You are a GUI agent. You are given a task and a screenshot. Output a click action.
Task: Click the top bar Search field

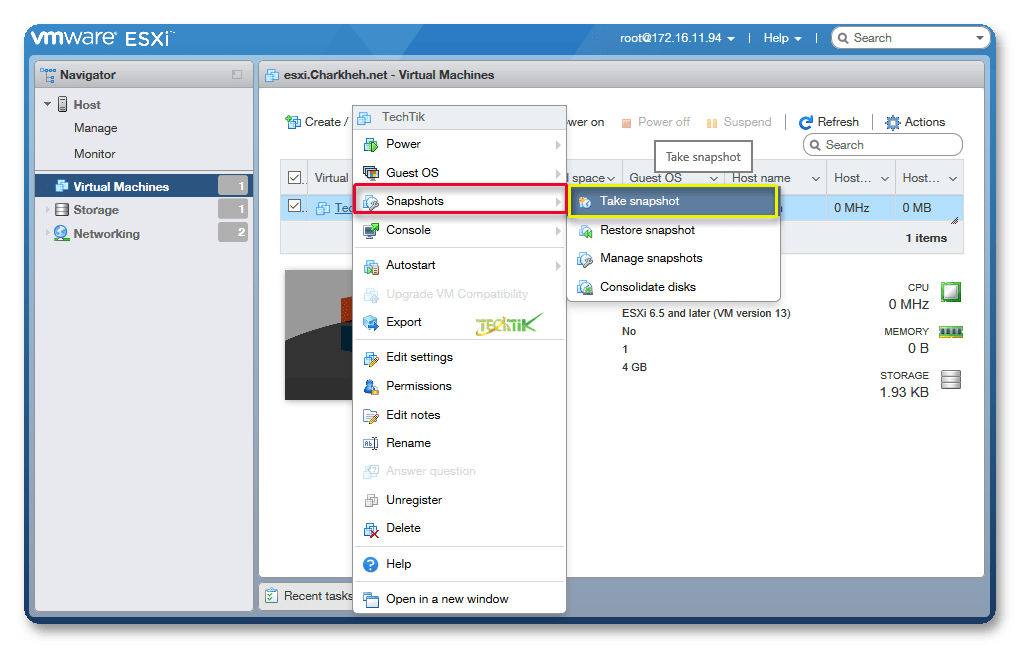(x=909, y=38)
